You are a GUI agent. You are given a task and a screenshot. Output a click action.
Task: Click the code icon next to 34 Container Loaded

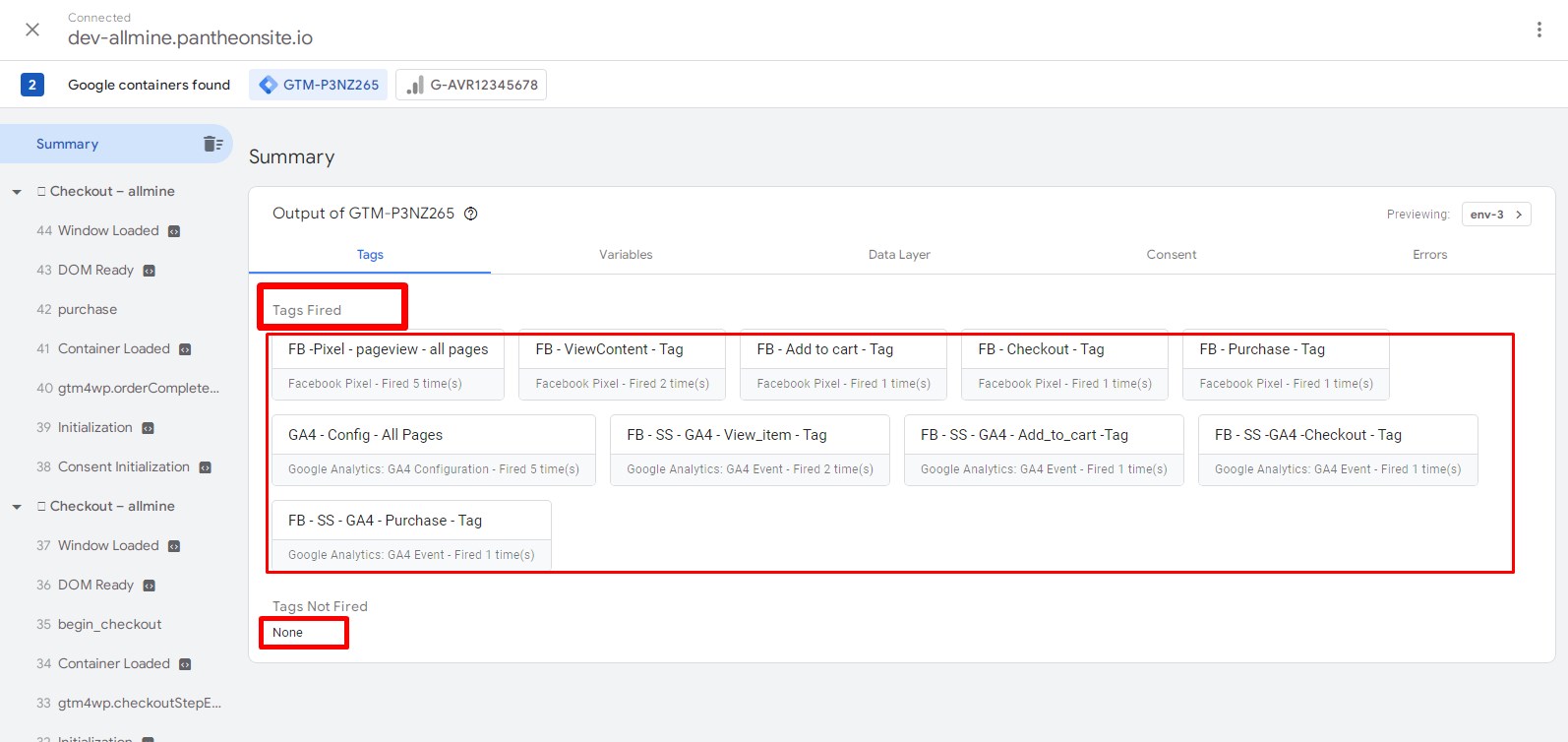(x=185, y=664)
